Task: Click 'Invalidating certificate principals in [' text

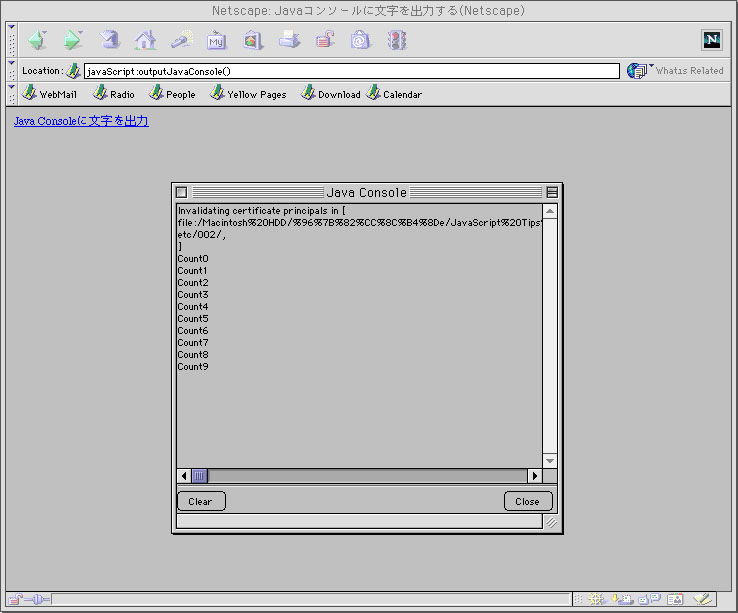Action: click(x=262, y=210)
